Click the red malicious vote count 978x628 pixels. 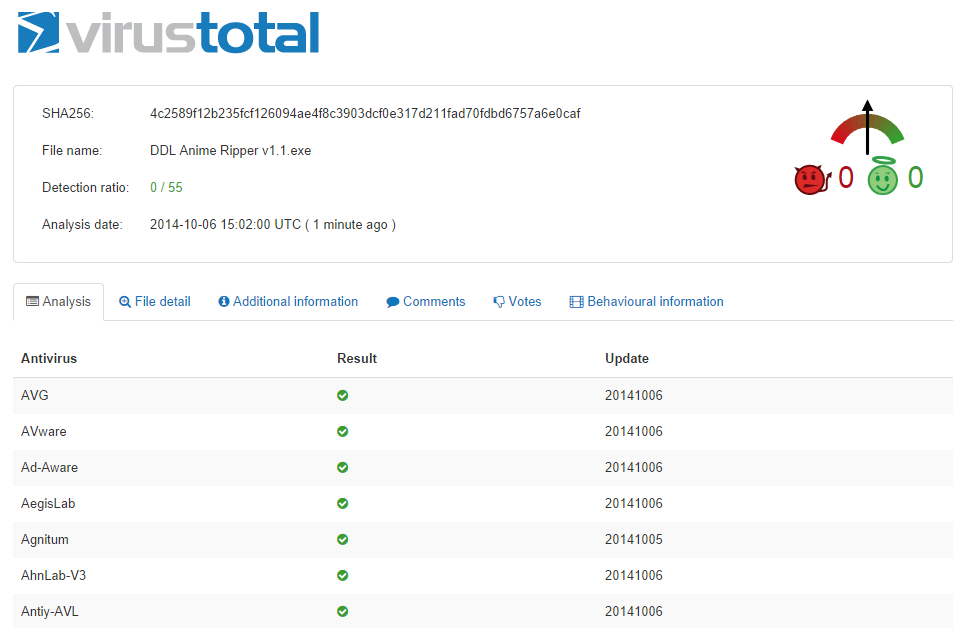click(846, 178)
